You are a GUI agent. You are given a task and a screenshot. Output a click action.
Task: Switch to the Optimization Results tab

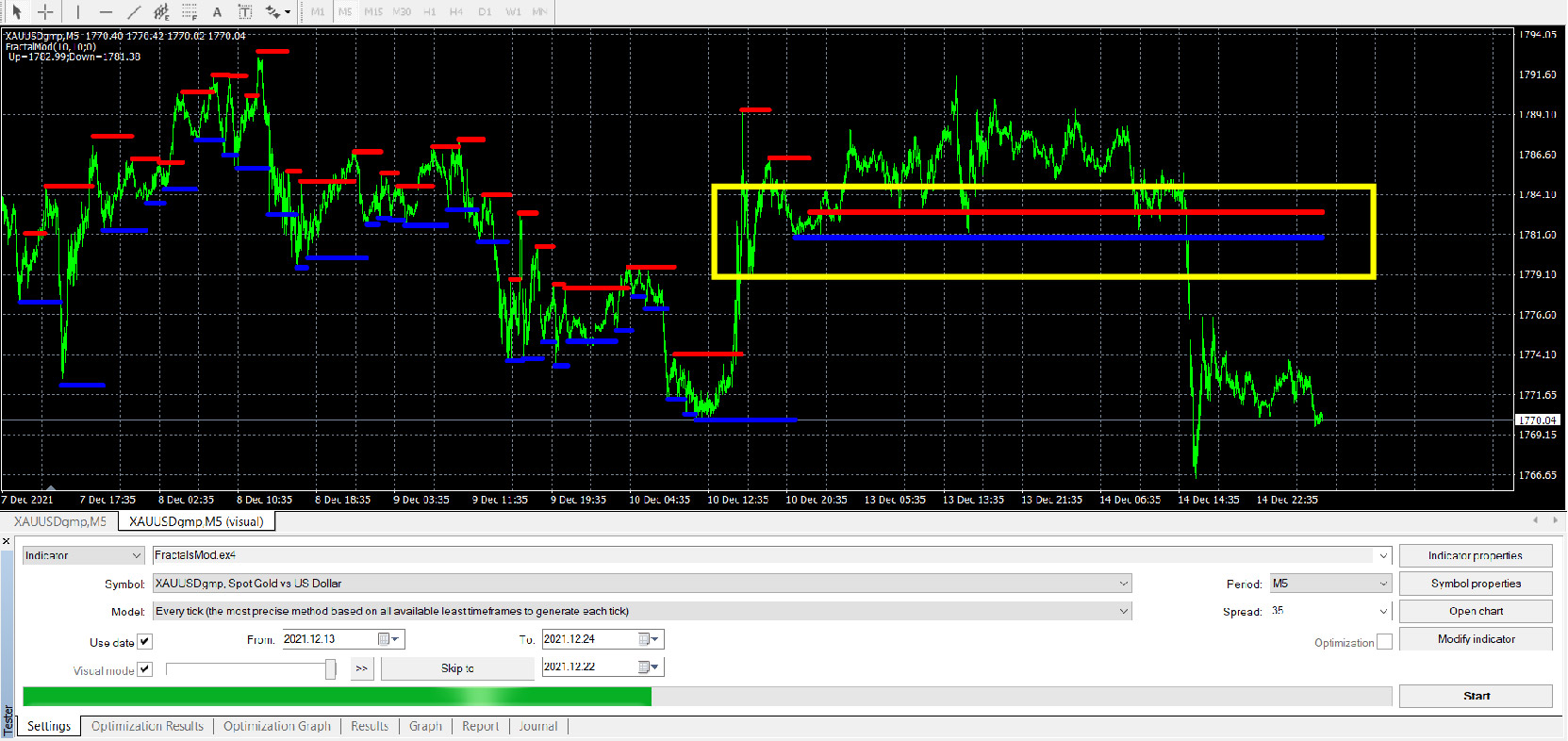(147, 726)
